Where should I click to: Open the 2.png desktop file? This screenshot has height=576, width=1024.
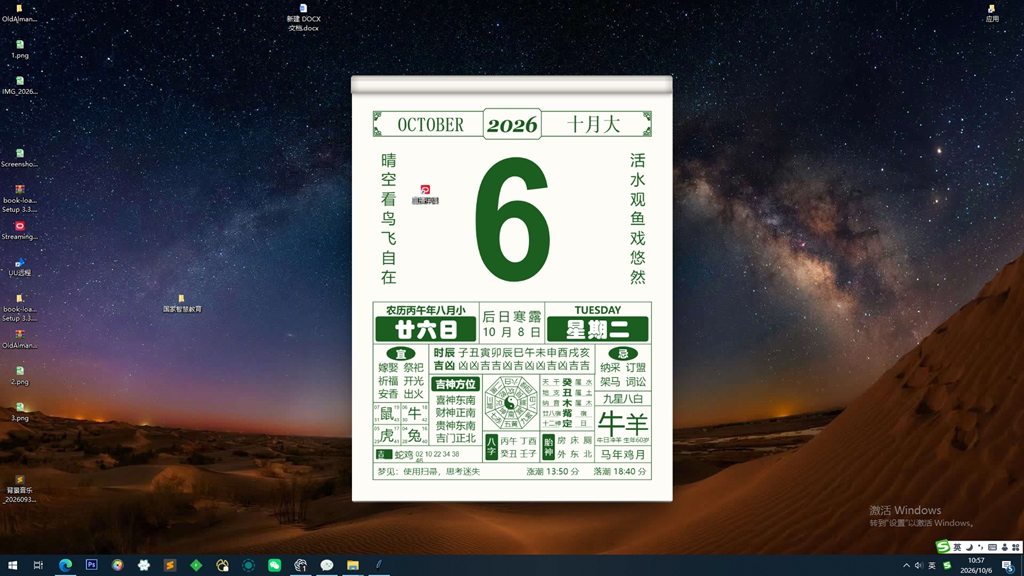(x=20, y=376)
